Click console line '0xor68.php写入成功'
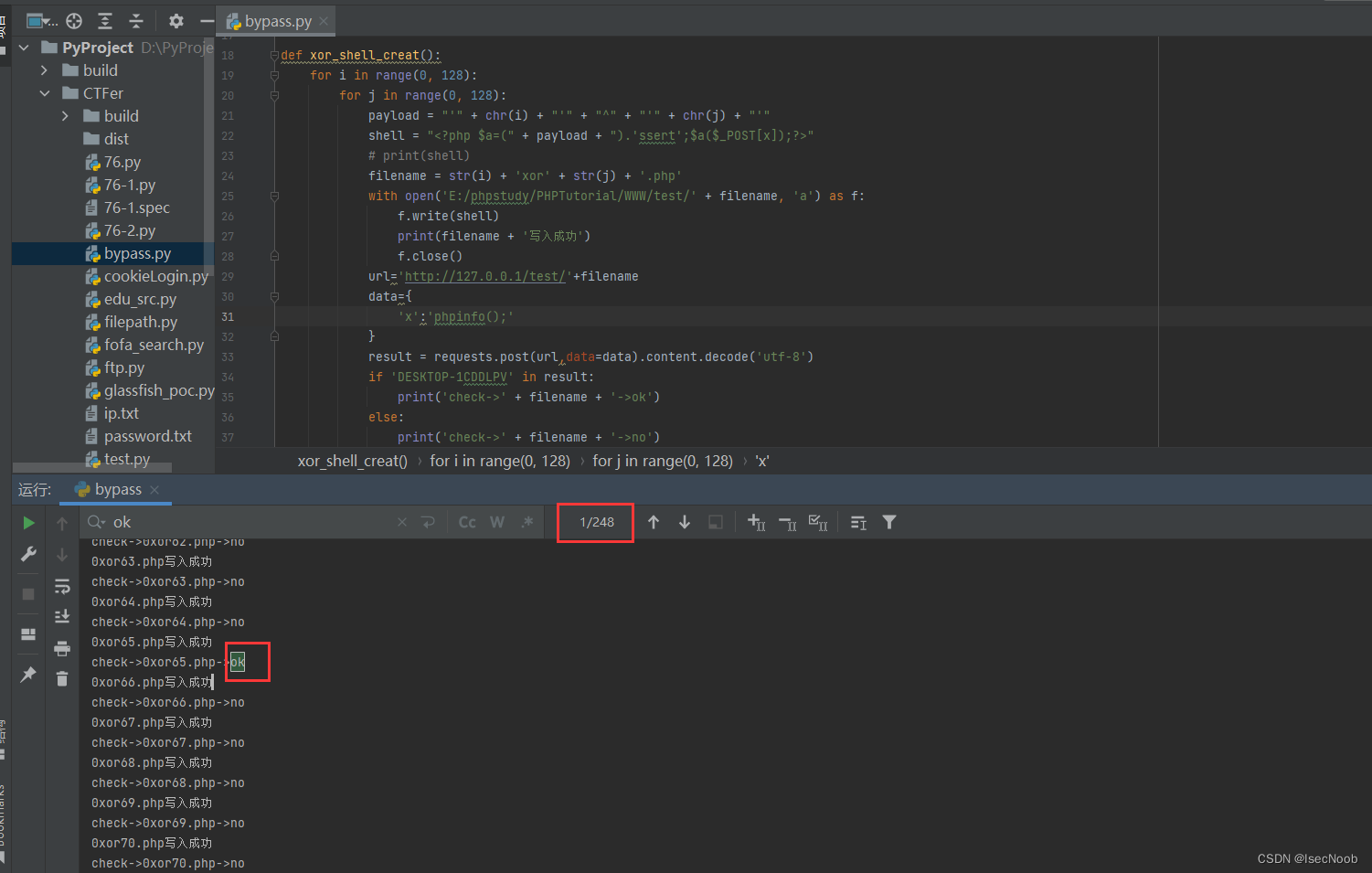 tap(152, 762)
